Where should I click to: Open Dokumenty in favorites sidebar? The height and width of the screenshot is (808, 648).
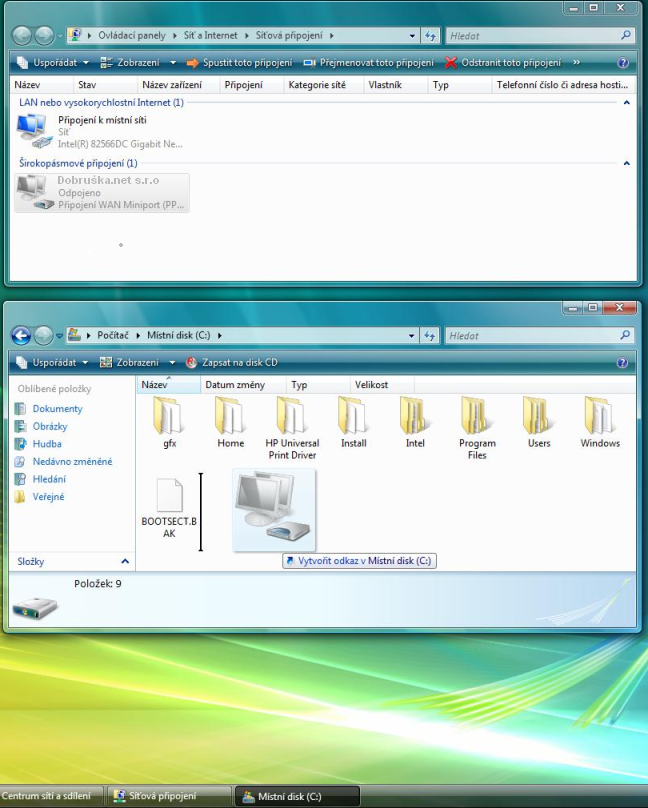pyautogui.click(x=57, y=409)
